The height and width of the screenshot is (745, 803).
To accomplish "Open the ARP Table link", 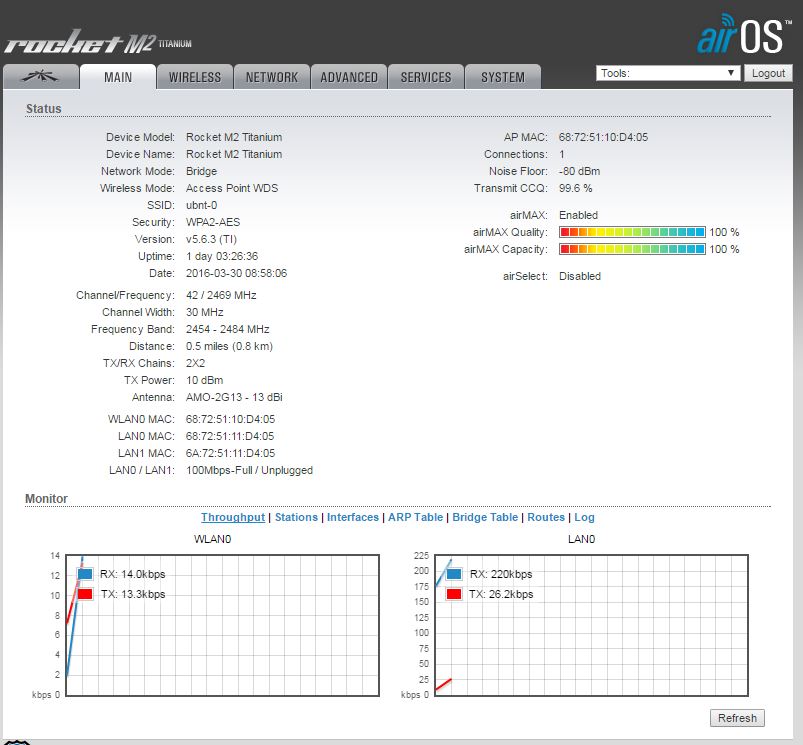I will coord(415,517).
